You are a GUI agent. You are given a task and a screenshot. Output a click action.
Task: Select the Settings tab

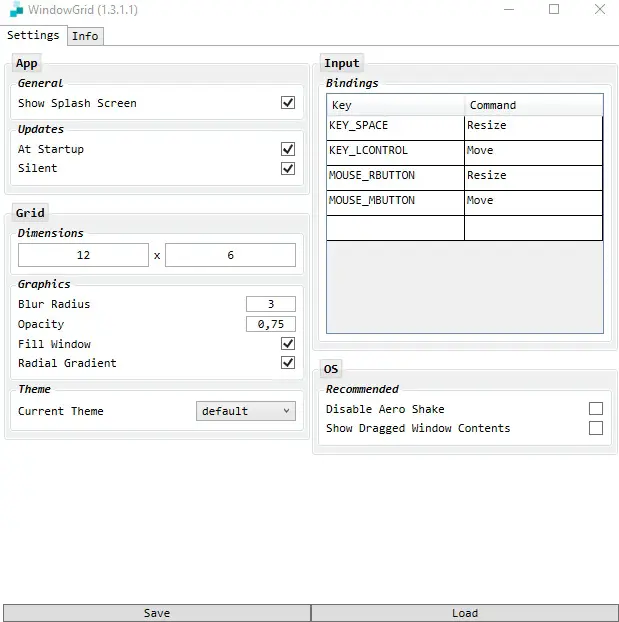tap(33, 35)
